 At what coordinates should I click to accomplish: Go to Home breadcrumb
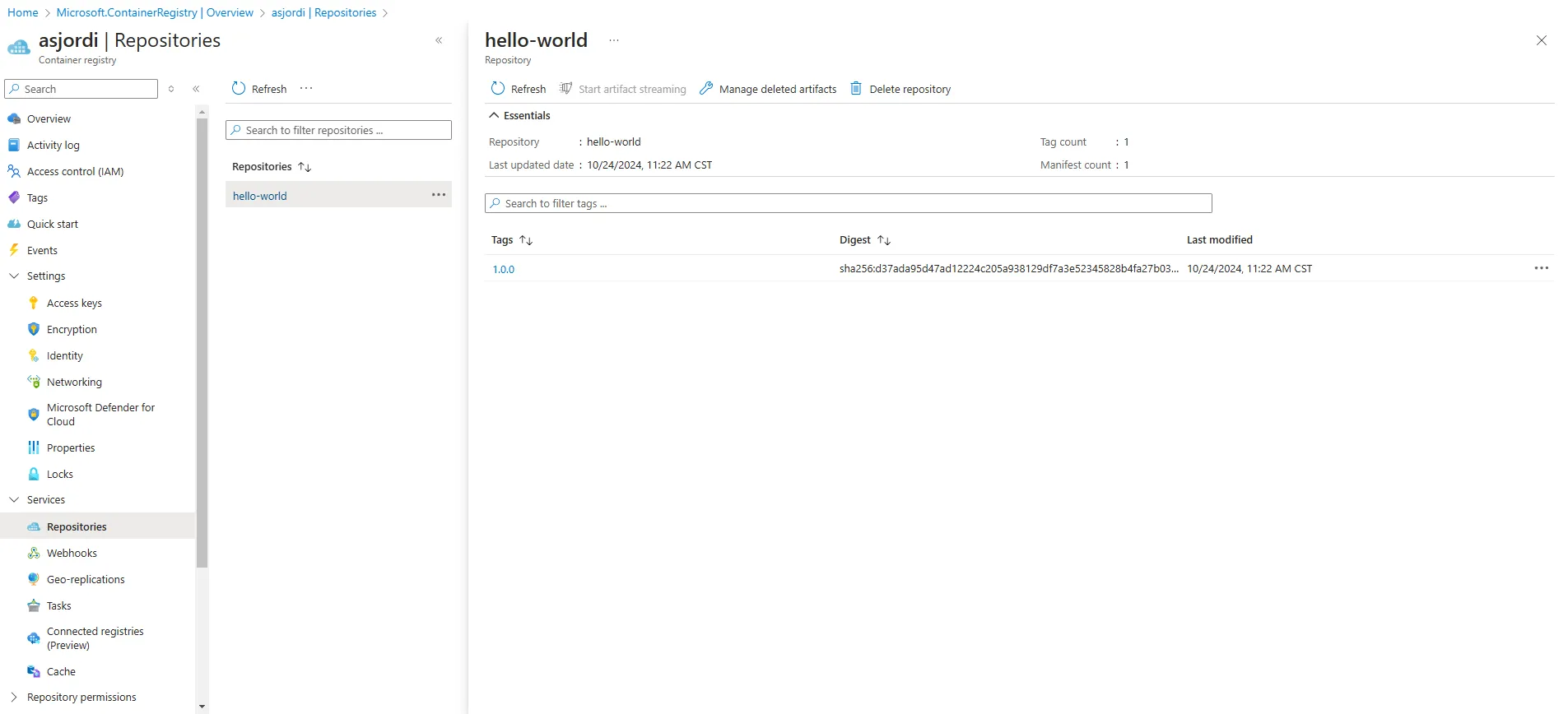[x=23, y=12]
